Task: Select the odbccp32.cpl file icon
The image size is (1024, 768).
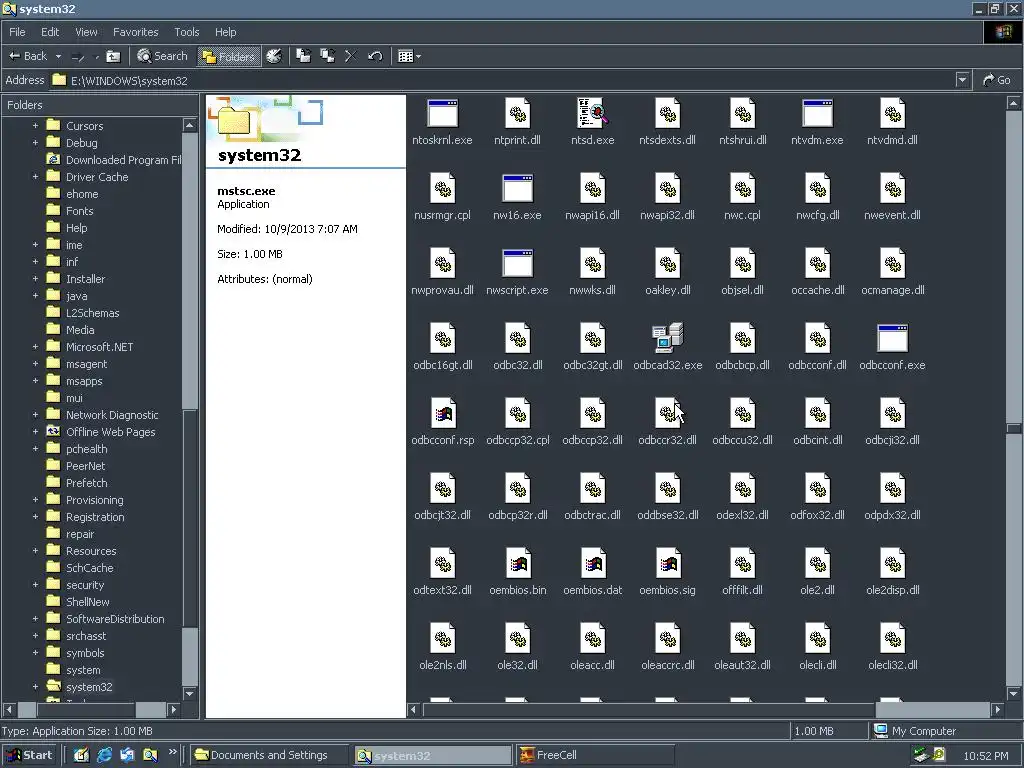Action: tap(518, 413)
